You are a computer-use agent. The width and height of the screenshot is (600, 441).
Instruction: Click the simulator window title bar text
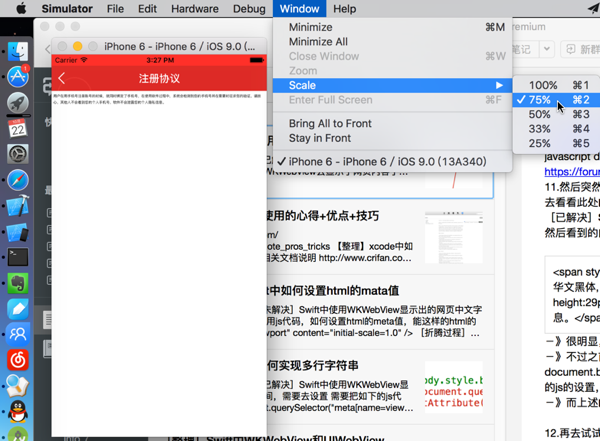[179, 47]
